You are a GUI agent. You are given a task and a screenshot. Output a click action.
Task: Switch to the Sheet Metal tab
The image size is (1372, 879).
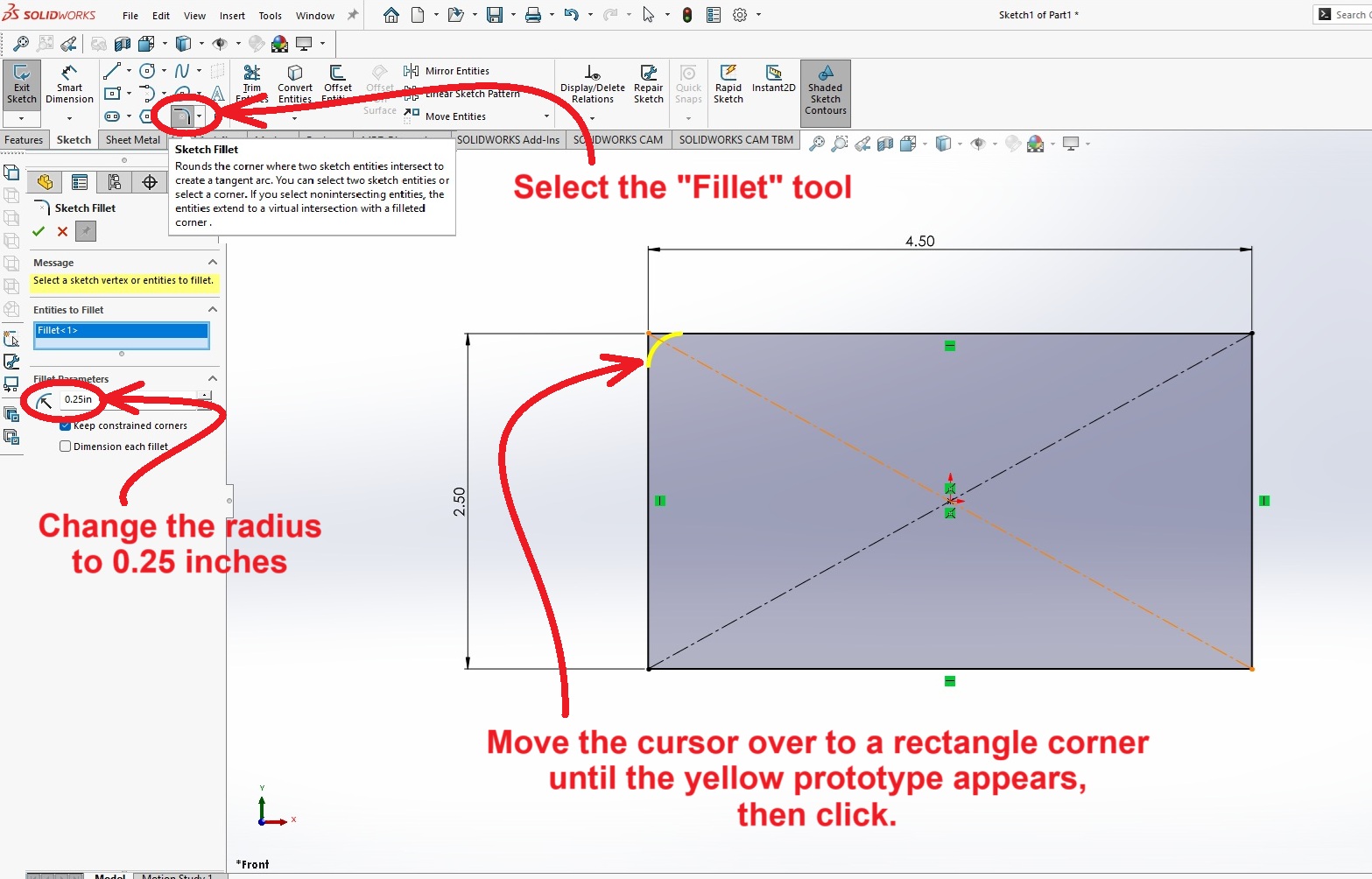(x=133, y=140)
